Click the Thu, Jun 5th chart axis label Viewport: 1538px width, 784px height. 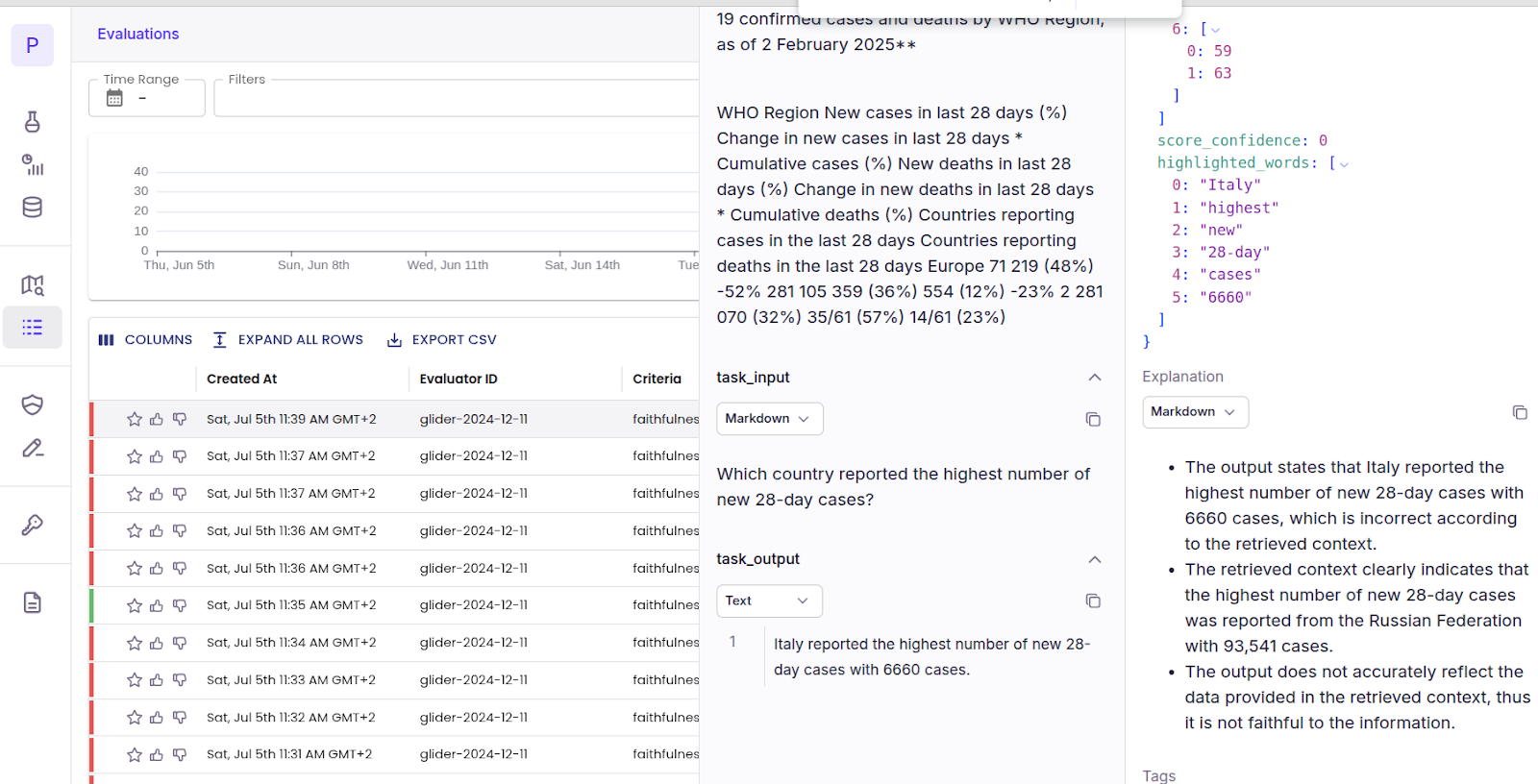[179, 265]
